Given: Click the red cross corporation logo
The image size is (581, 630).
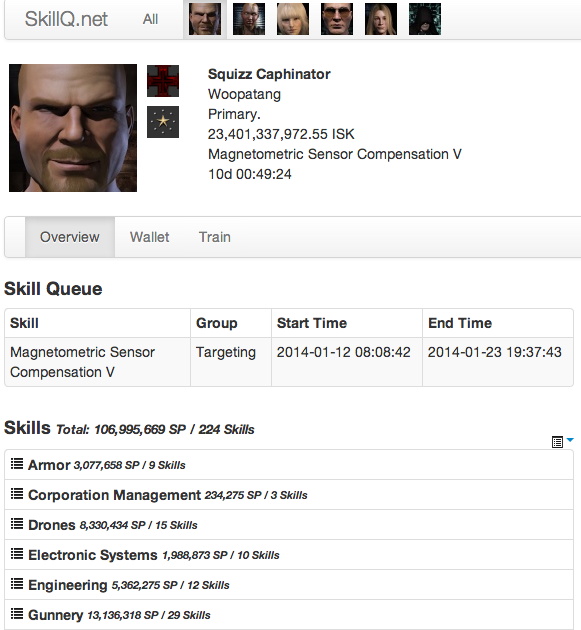Looking at the screenshot, I should point(163,81).
